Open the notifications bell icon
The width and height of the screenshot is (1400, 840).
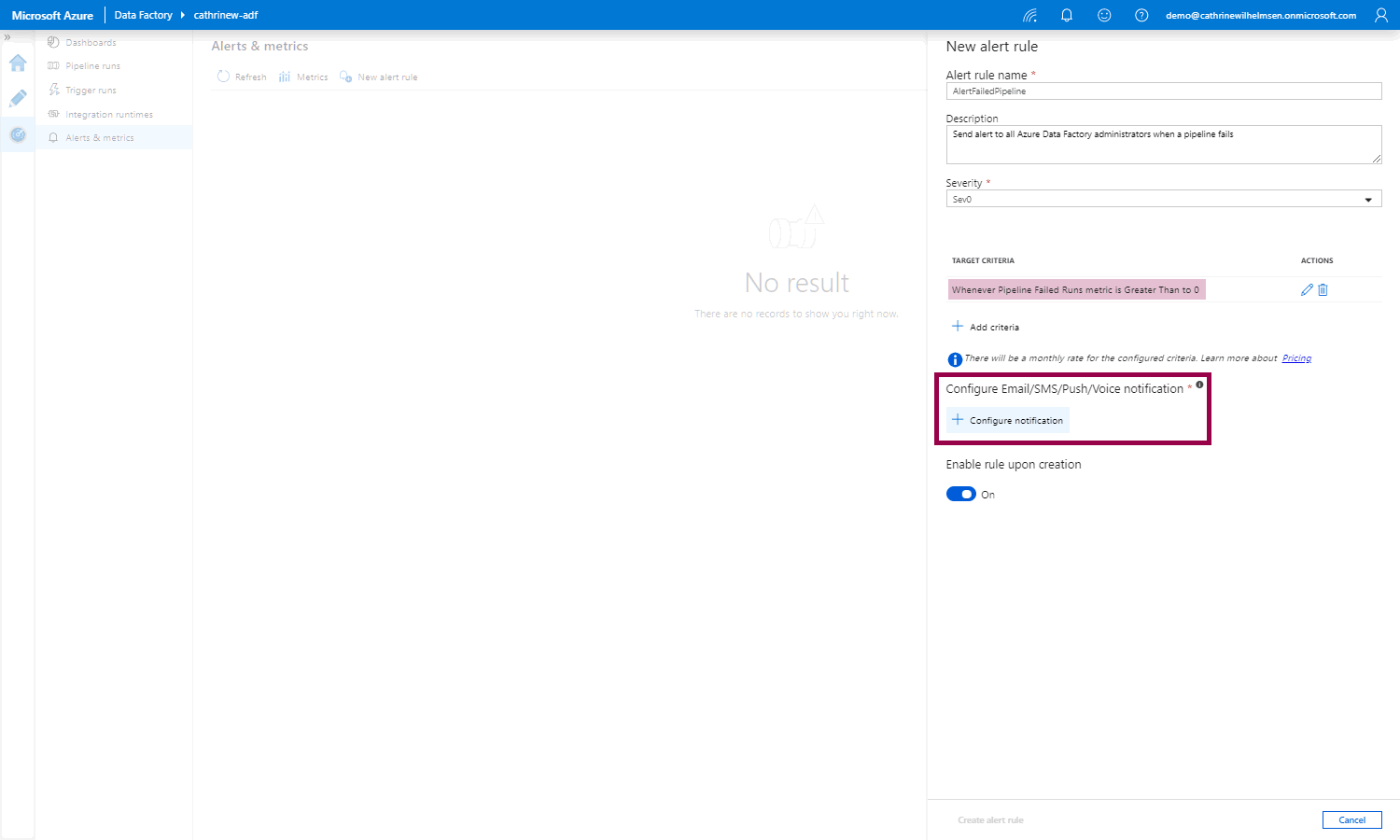[1067, 15]
